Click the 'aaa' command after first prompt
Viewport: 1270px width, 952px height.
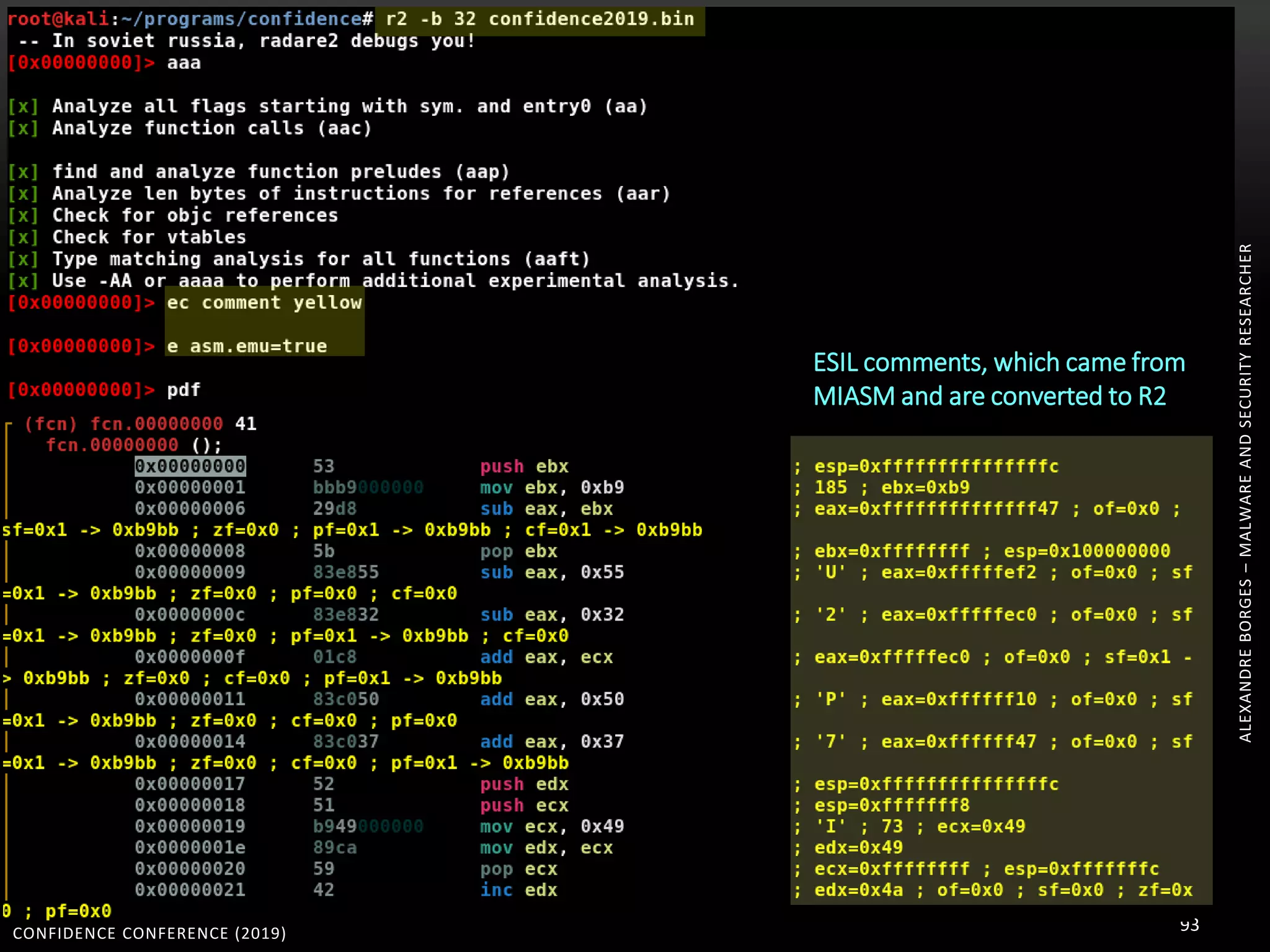(184, 63)
